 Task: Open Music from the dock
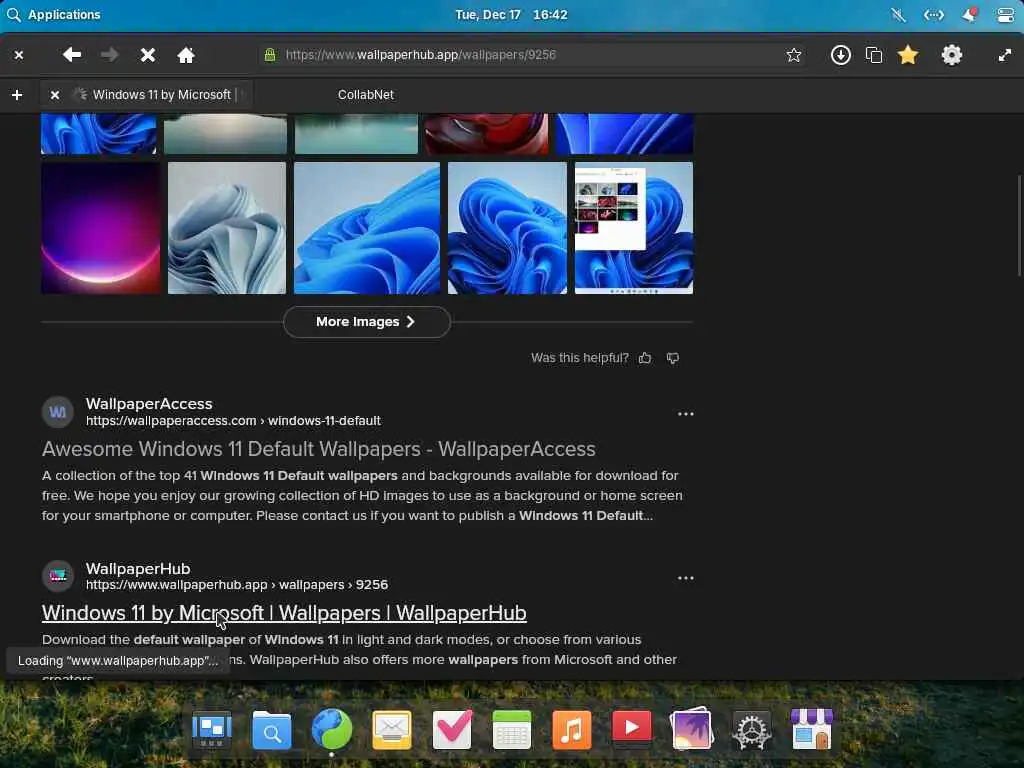click(571, 729)
